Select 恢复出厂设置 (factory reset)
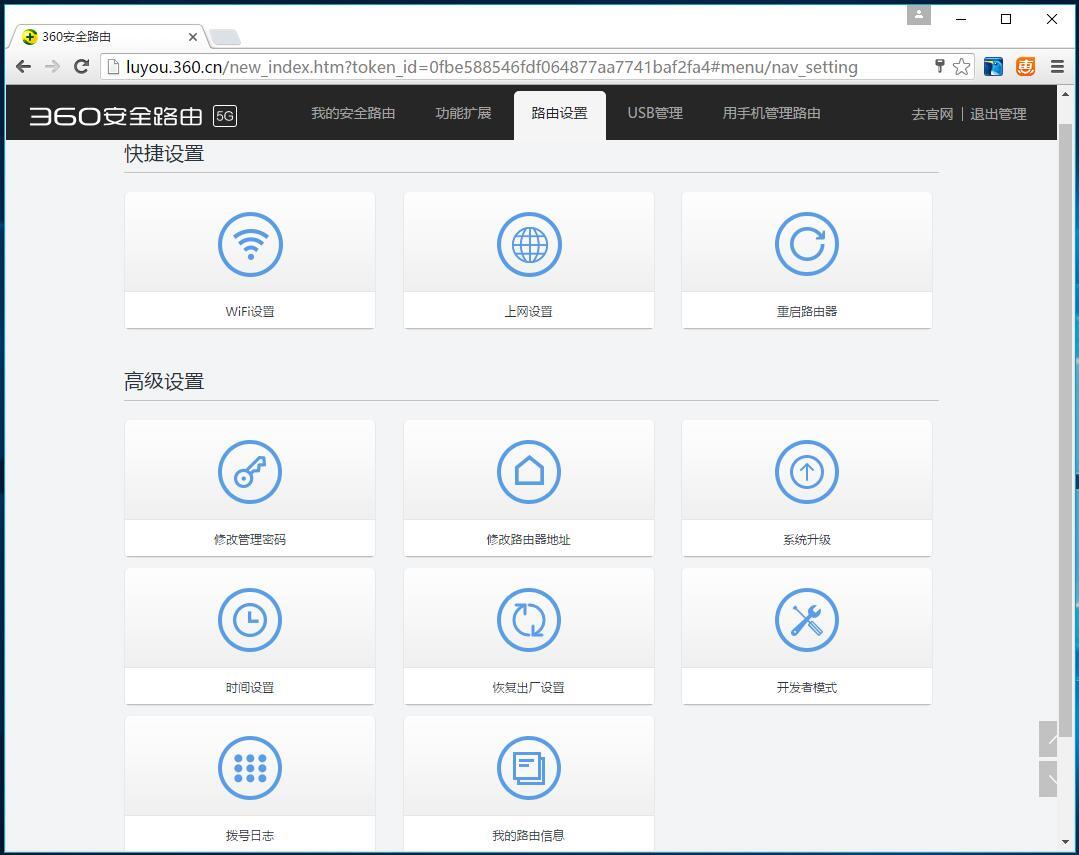The height and width of the screenshot is (855, 1079). (528, 635)
